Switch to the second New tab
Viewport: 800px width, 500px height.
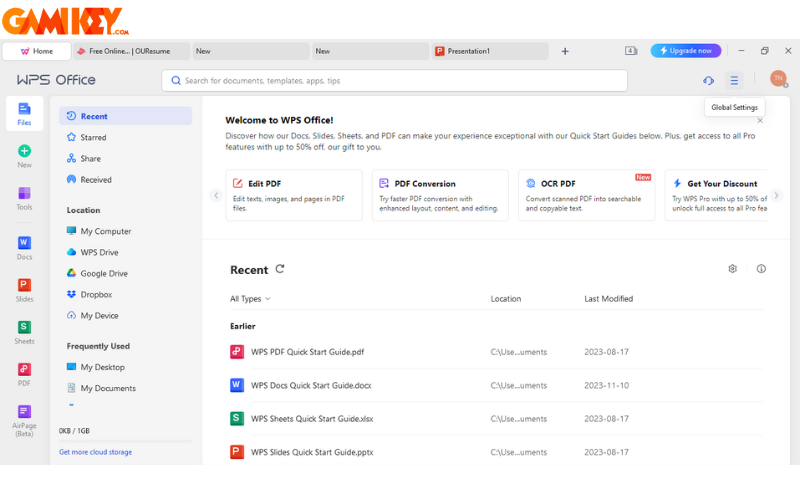(370, 51)
